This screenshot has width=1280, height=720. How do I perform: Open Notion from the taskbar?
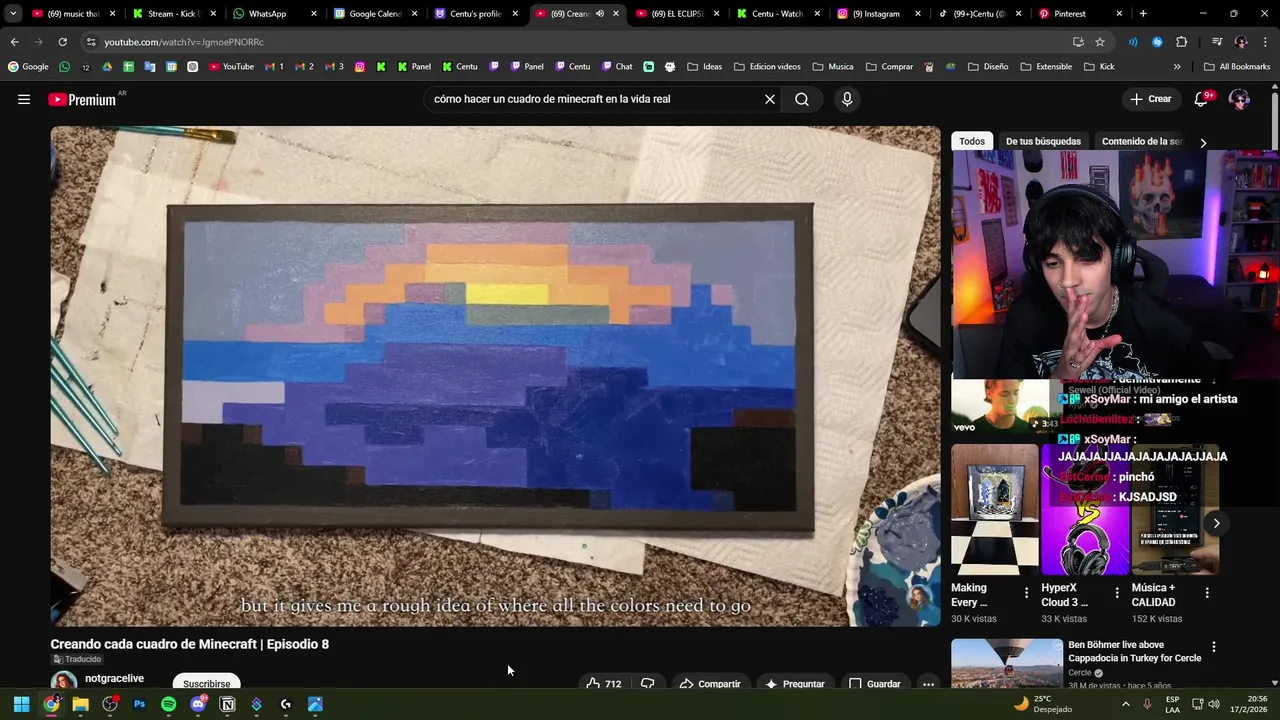(227, 704)
